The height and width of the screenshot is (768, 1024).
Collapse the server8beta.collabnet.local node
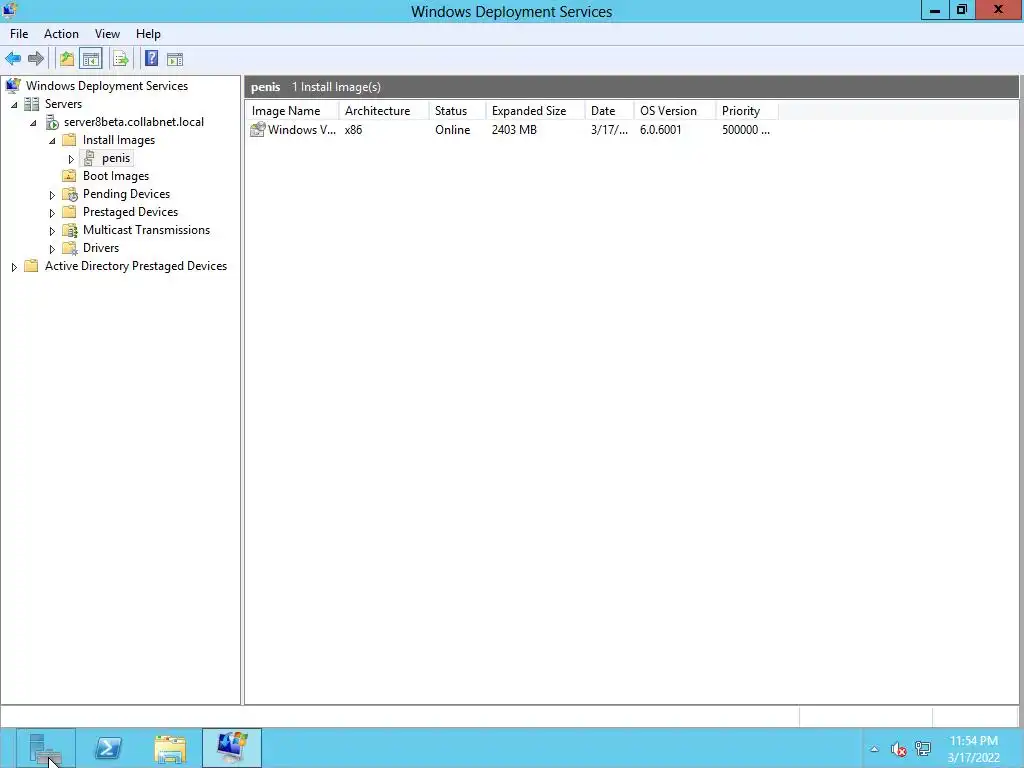click(x=33, y=123)
